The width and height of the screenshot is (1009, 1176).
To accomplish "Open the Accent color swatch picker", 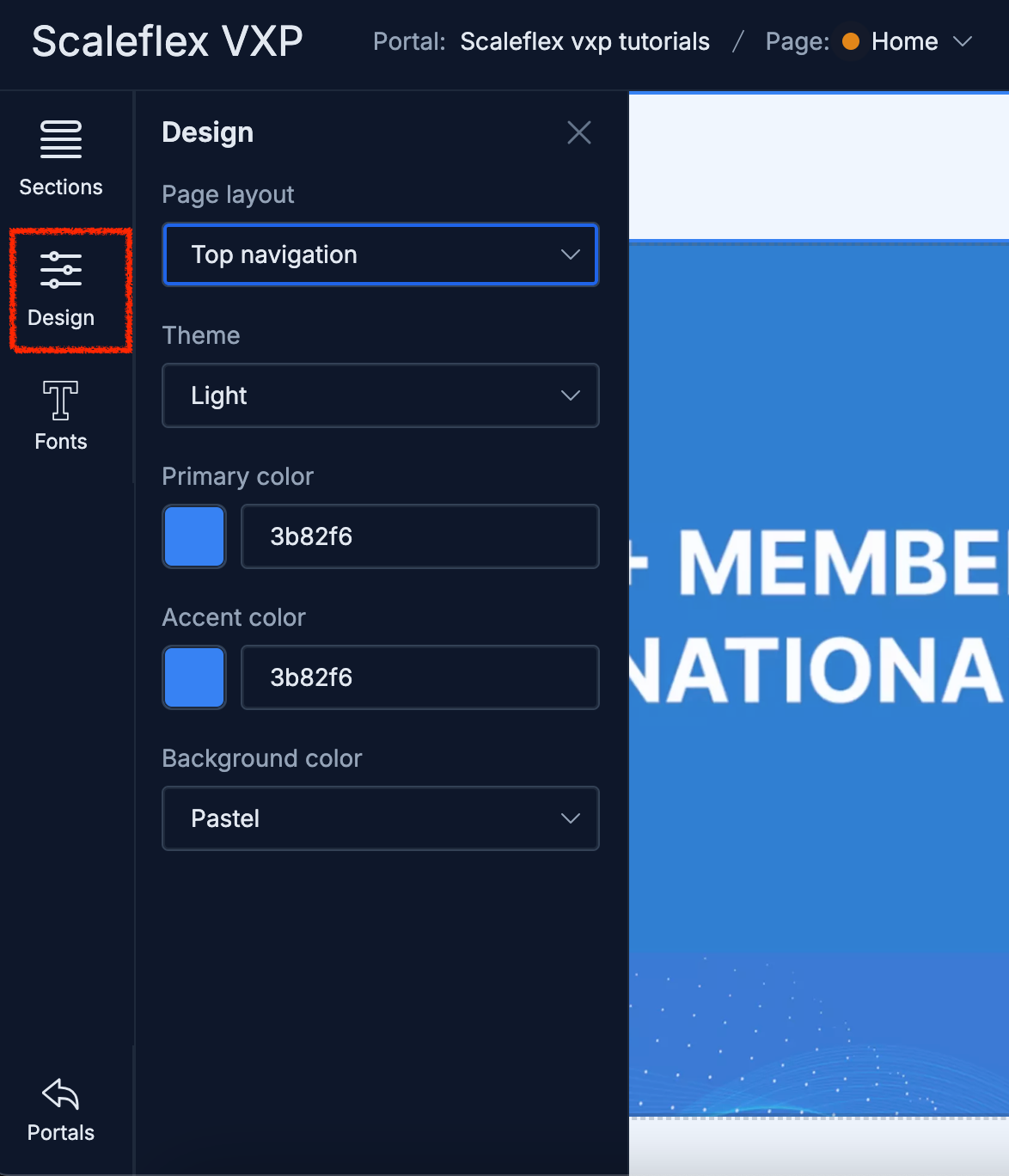I will coord(194,677).
